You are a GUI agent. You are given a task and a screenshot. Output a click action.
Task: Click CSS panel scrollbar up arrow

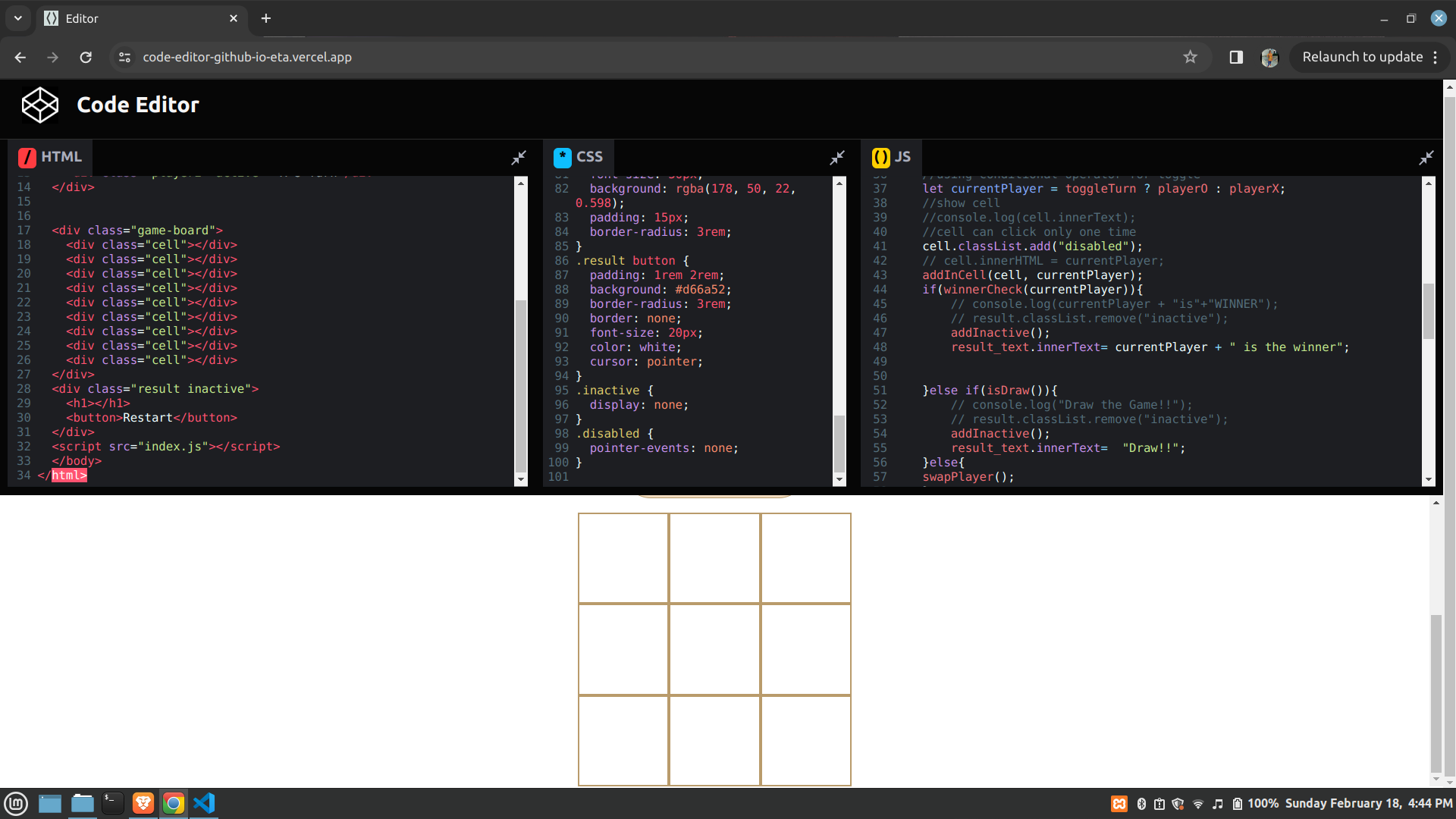pos(839,183)
